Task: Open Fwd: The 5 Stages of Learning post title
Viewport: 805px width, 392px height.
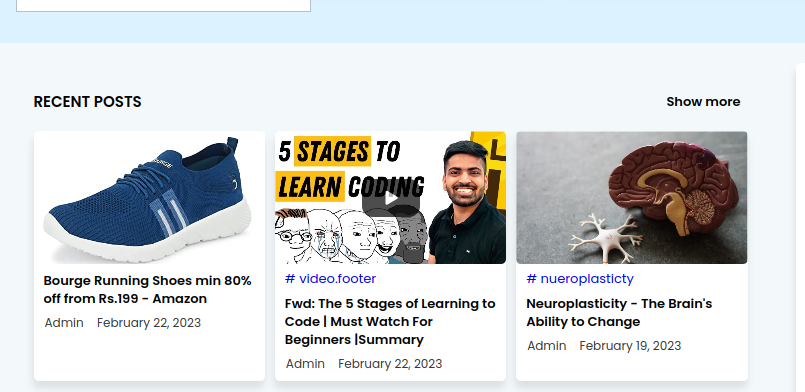Action: [390, 321]
